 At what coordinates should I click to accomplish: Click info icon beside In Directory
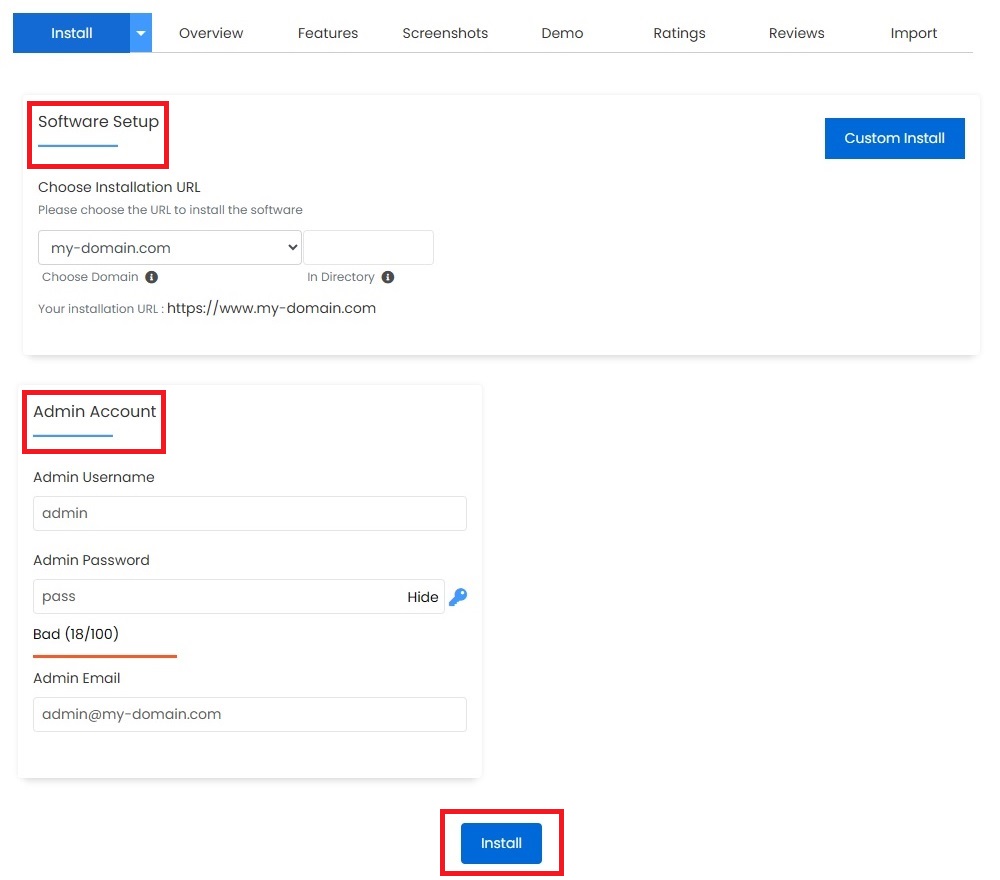[x=388, y=277]
